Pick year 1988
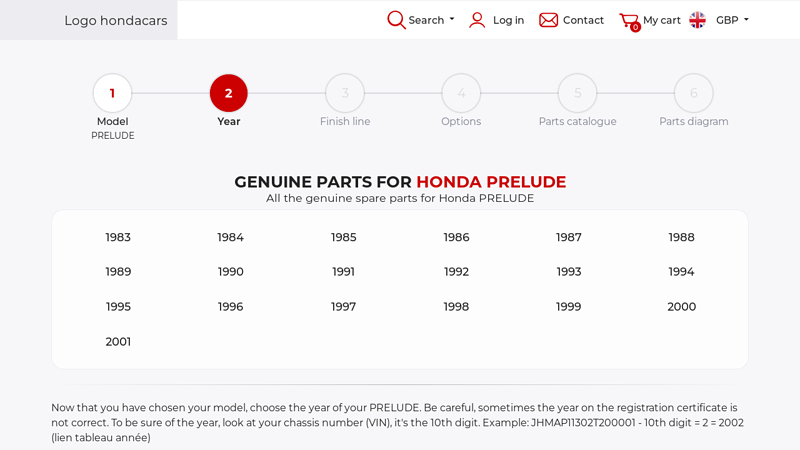800x450 pixels. (x=682, y=237)
